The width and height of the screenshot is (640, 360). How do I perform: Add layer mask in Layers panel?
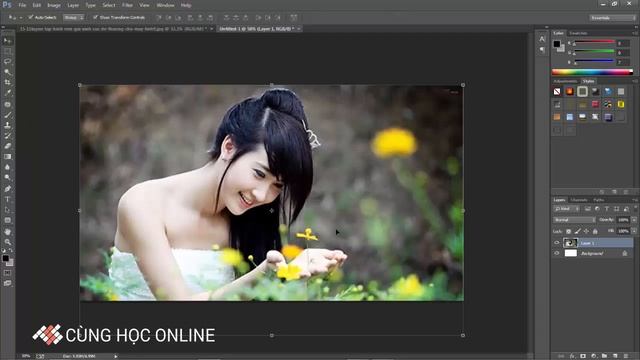[583, 356]
